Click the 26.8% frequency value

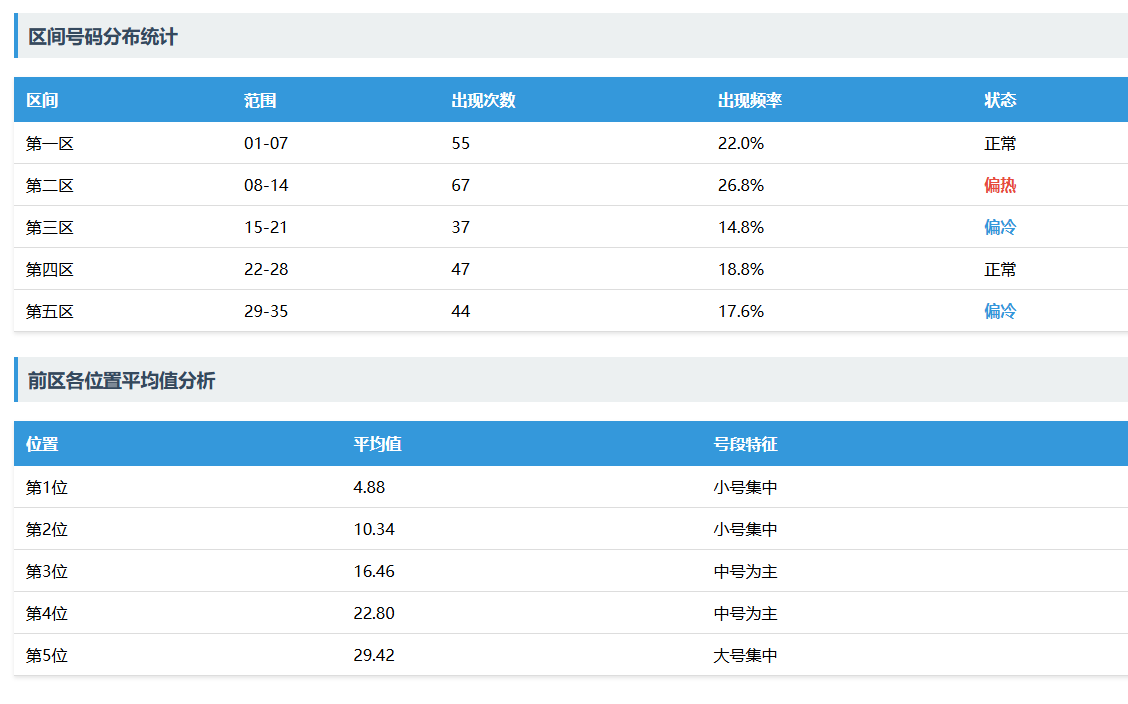pos(740,185)
